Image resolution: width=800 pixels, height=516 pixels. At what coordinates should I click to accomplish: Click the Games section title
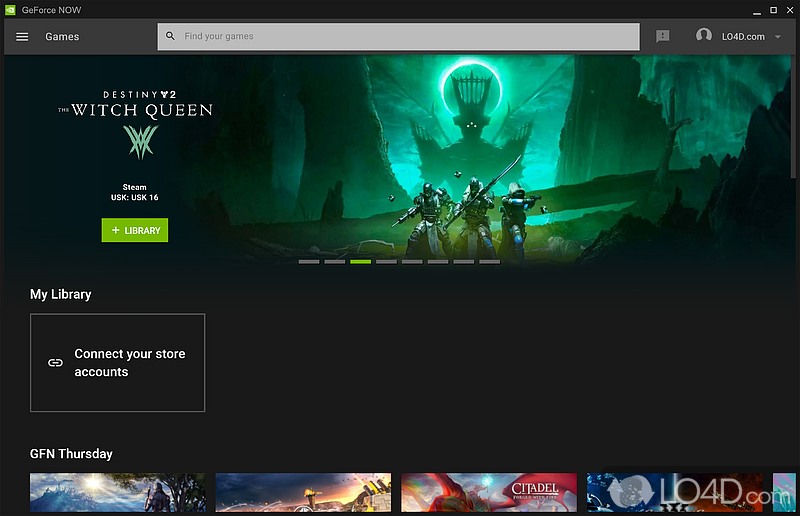pos(62,37)
